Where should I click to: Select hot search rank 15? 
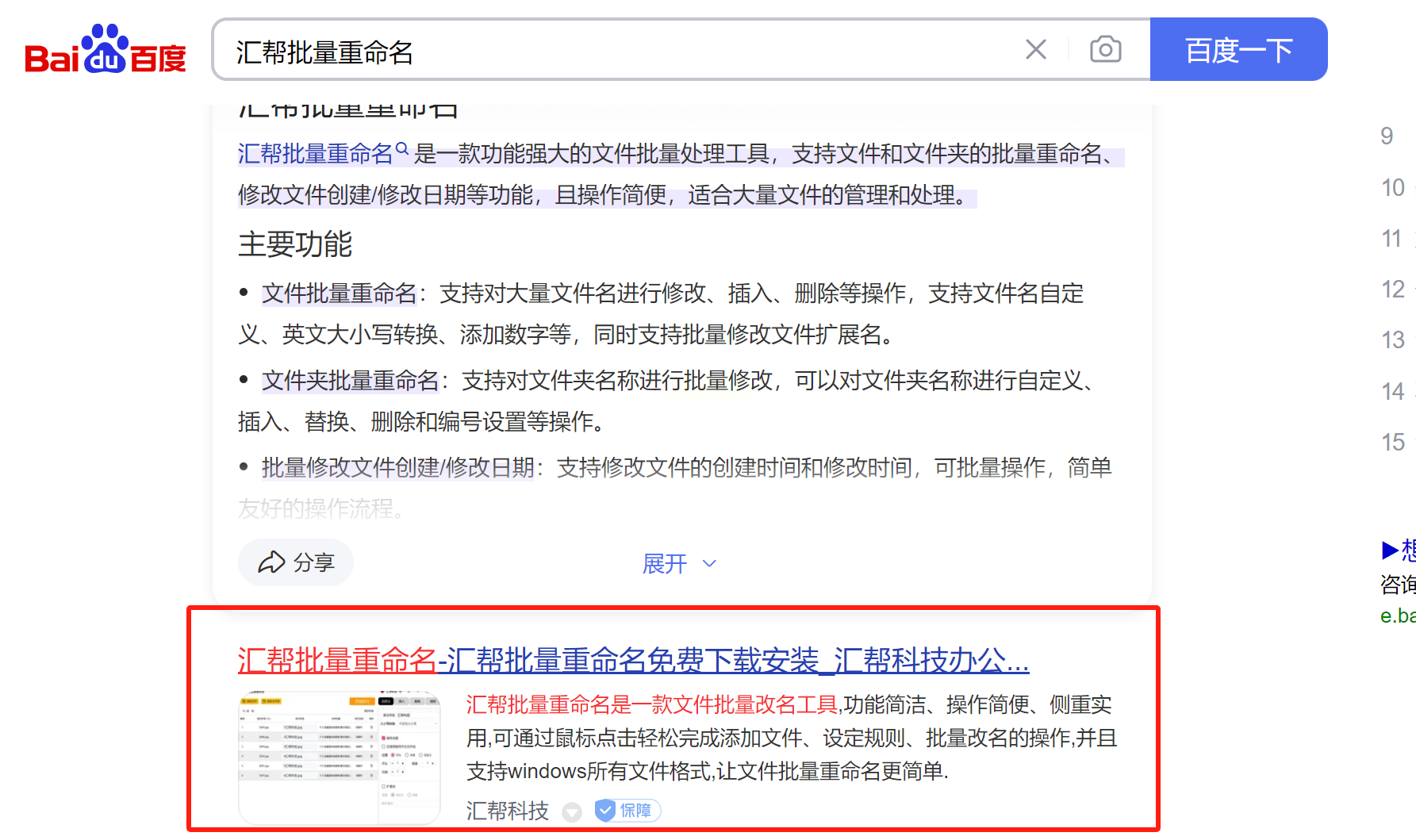[x=1393, y=443]
